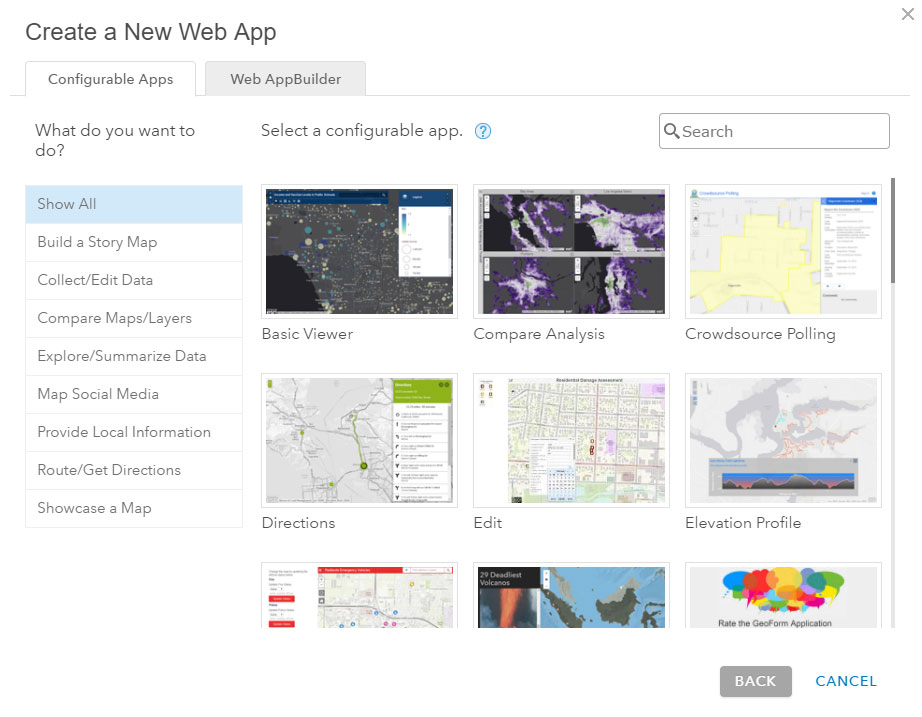This screenshot has height=717, width=922.
Task: Type in the Search input field
Action: [782, 131]
